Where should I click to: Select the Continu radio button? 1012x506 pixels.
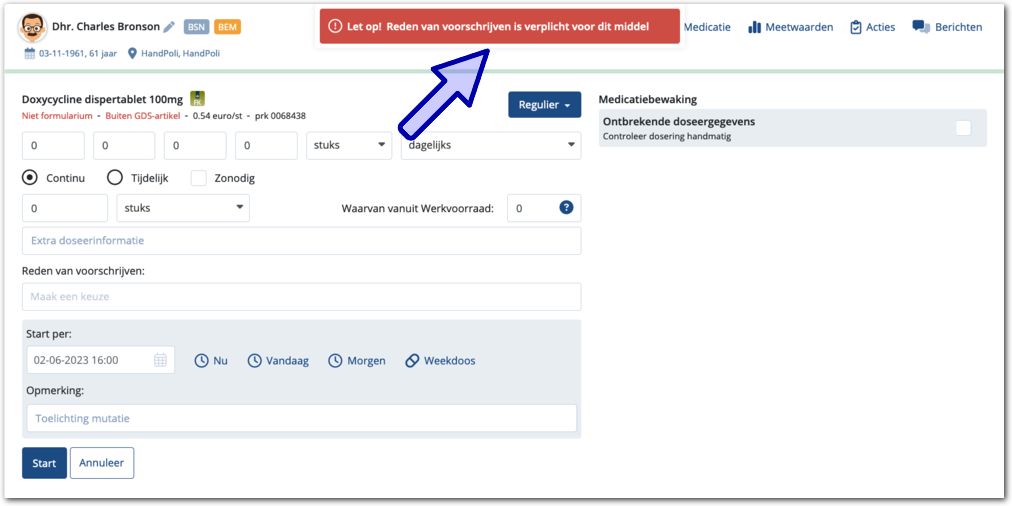[x=30, y=178]
